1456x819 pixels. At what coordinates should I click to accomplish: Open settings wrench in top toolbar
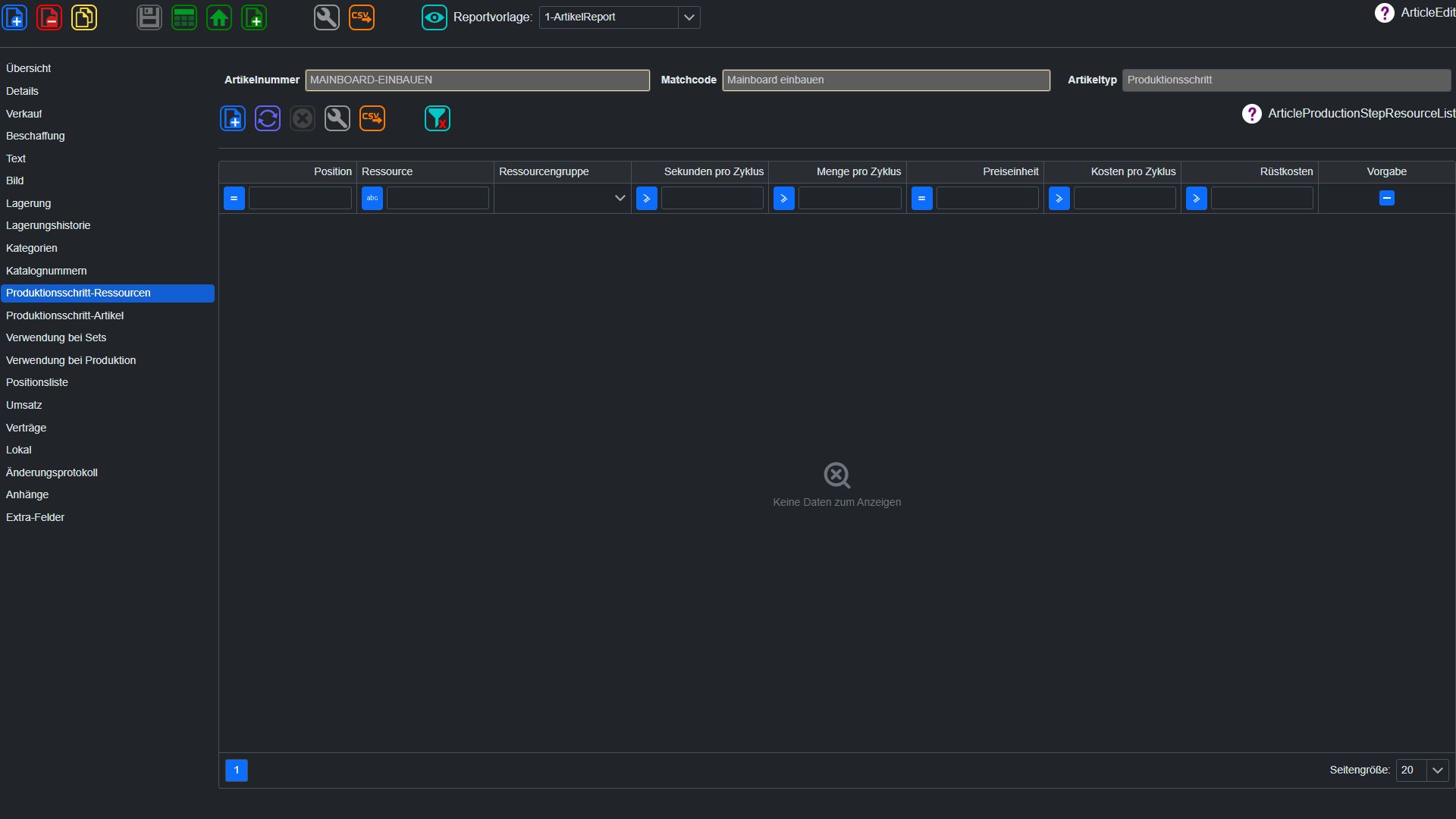click(x=327, y=17)
